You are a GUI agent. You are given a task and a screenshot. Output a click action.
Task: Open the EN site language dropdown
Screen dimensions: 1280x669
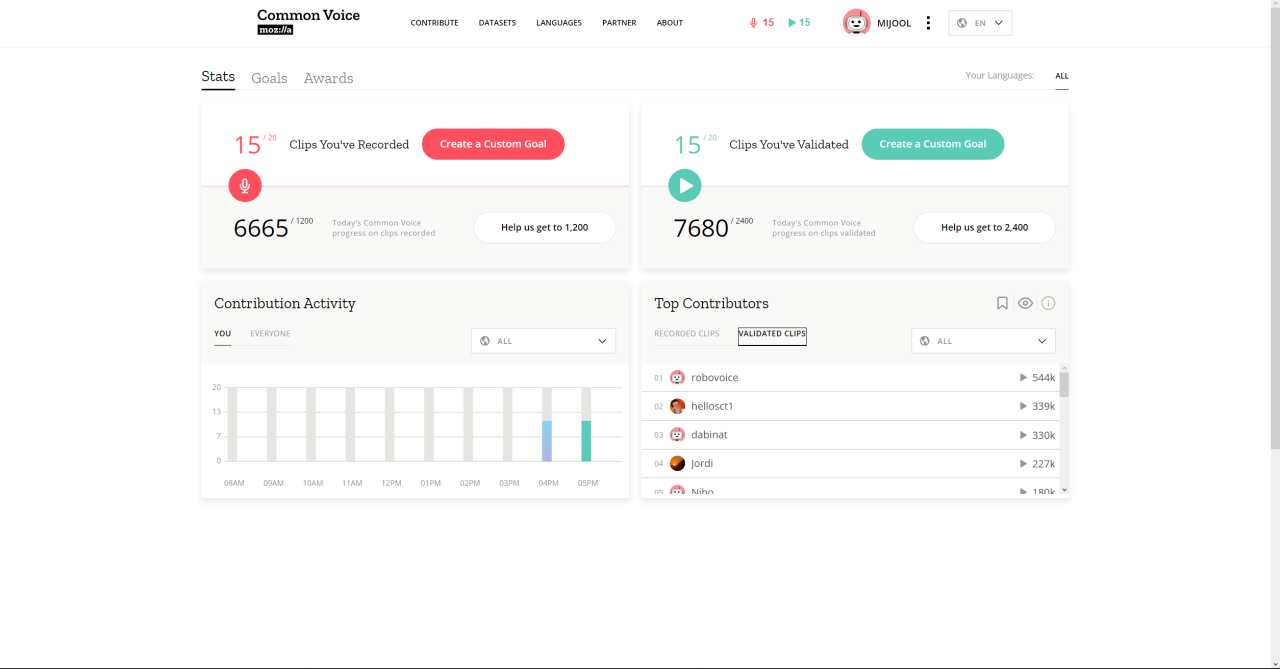980,23
